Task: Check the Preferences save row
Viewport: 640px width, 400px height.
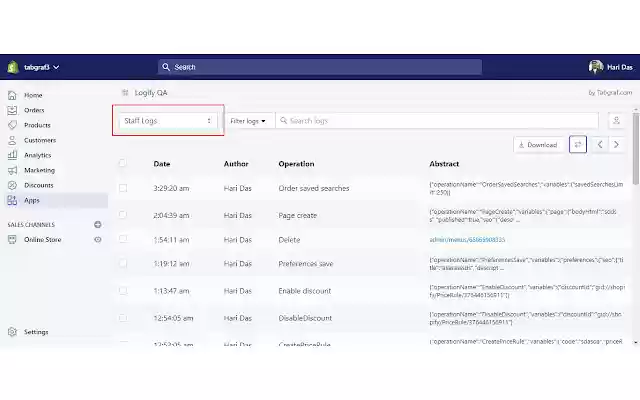Action: [122, 263]
